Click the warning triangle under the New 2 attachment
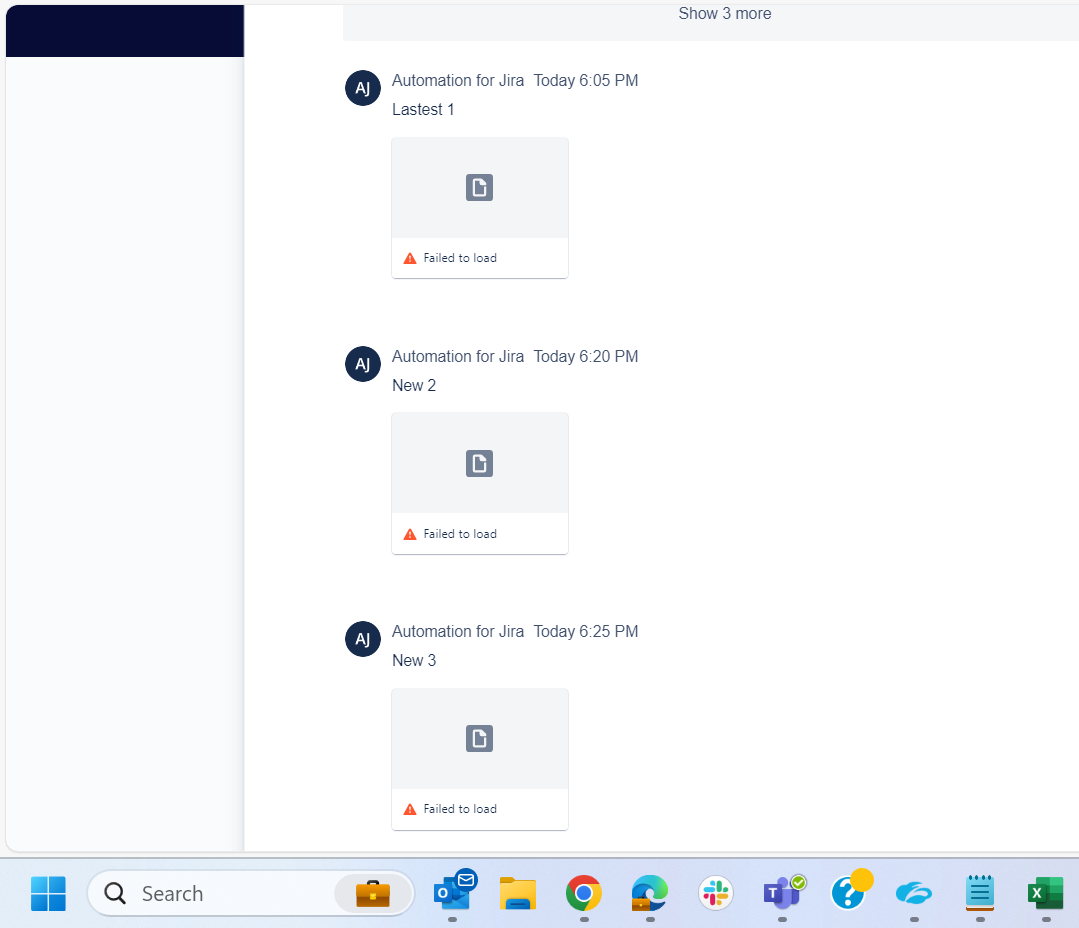Viewport: 1079px width, 928px height. pos(409,534)
